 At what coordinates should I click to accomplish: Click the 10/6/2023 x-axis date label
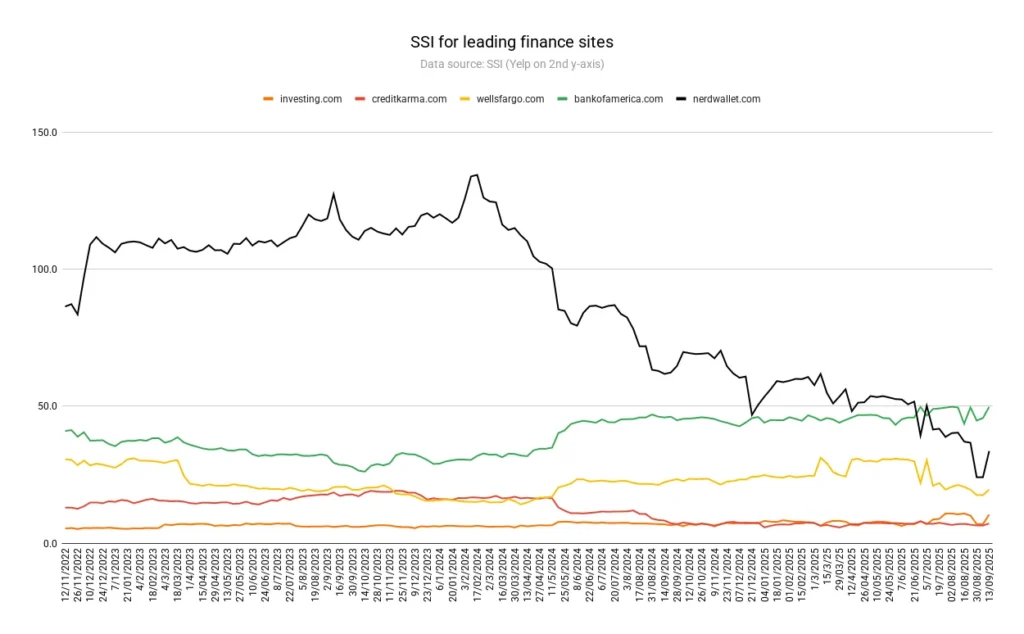click(x=253, y=572)
